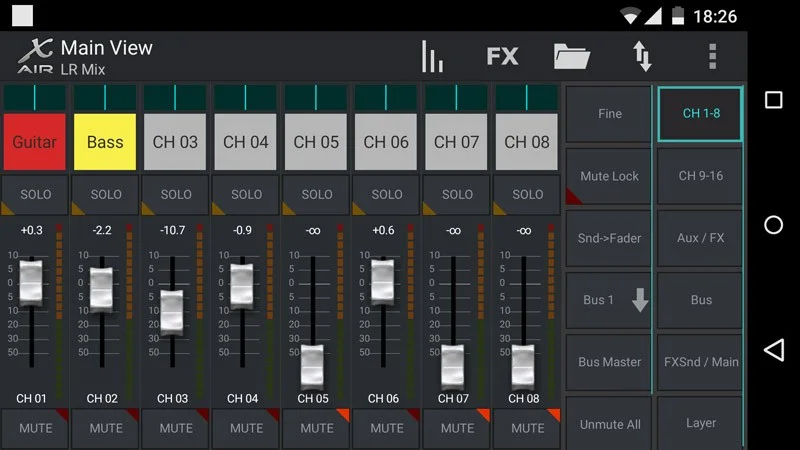Open the meters view icon
This screenshot has height=450, width=800.
(432, 56)
